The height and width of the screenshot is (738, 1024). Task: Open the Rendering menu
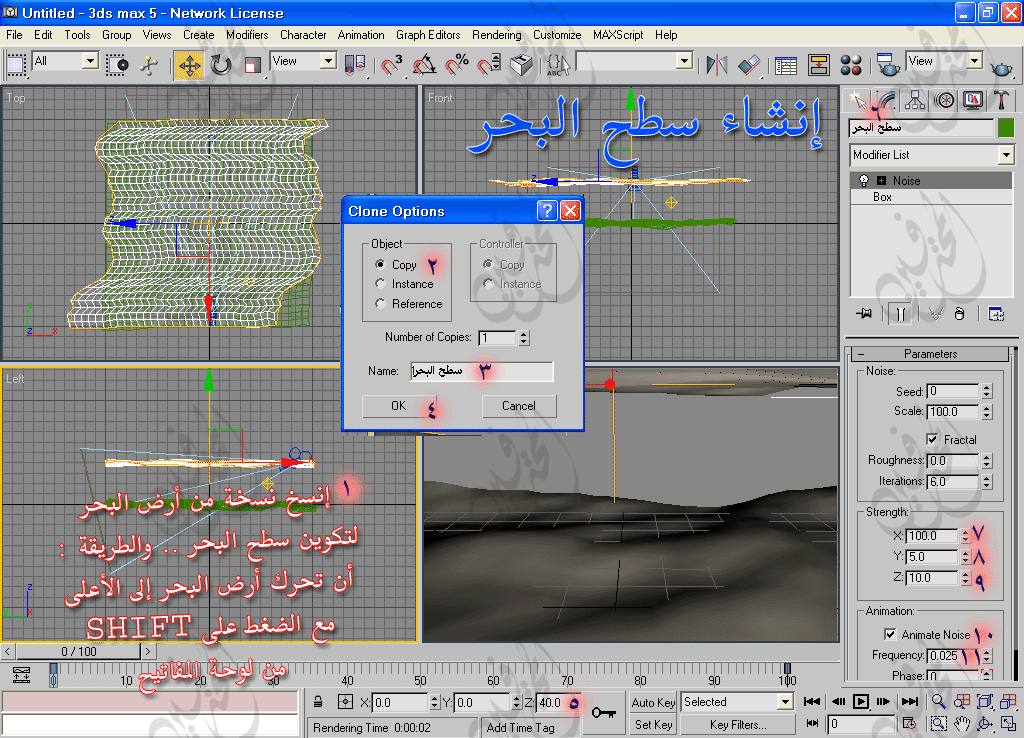click(x=496, y=35)
